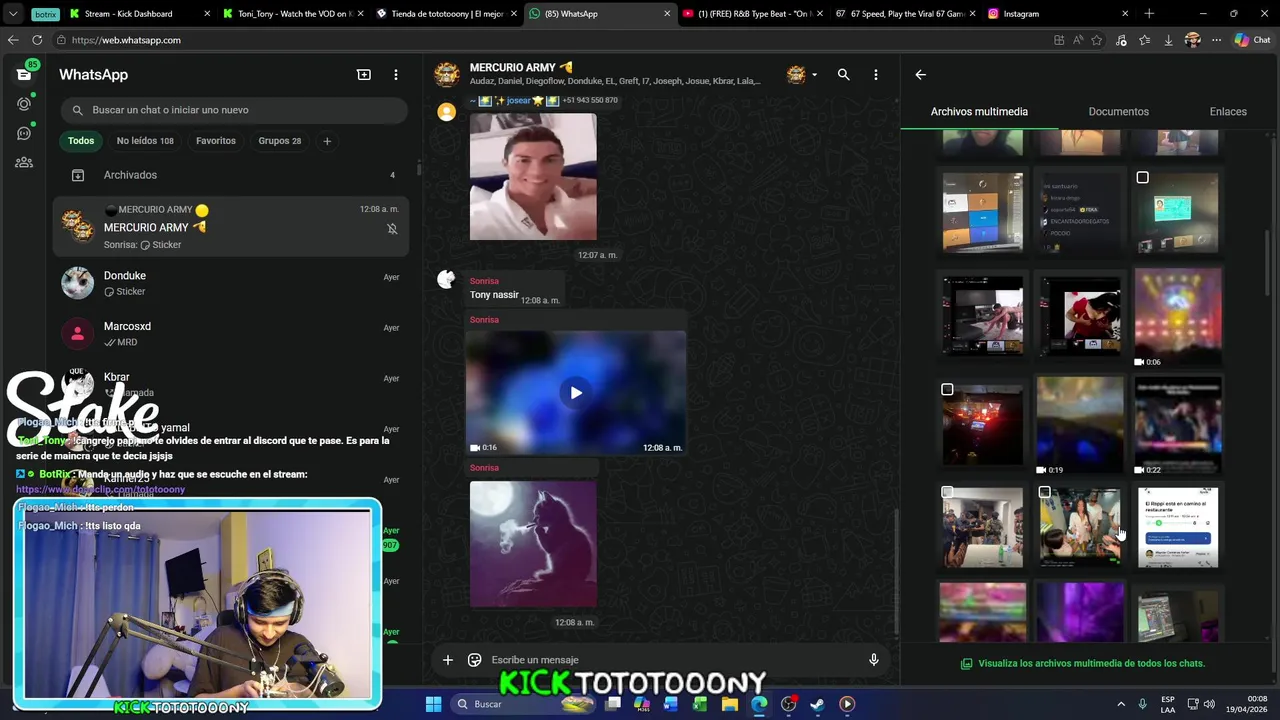Open Communities icon in left rail
The height and width of the screenshot is (720, 1280).
tap(24, 162)
